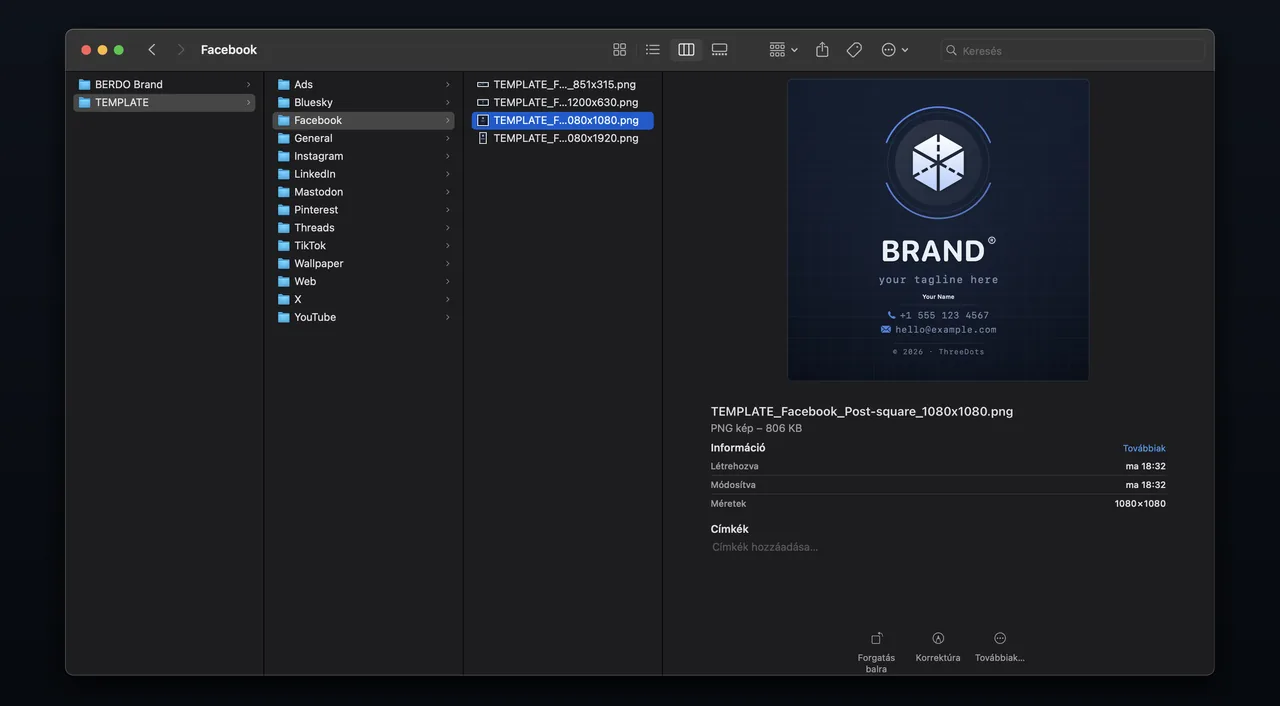
Task: Select column view mode
Action: 686,50
